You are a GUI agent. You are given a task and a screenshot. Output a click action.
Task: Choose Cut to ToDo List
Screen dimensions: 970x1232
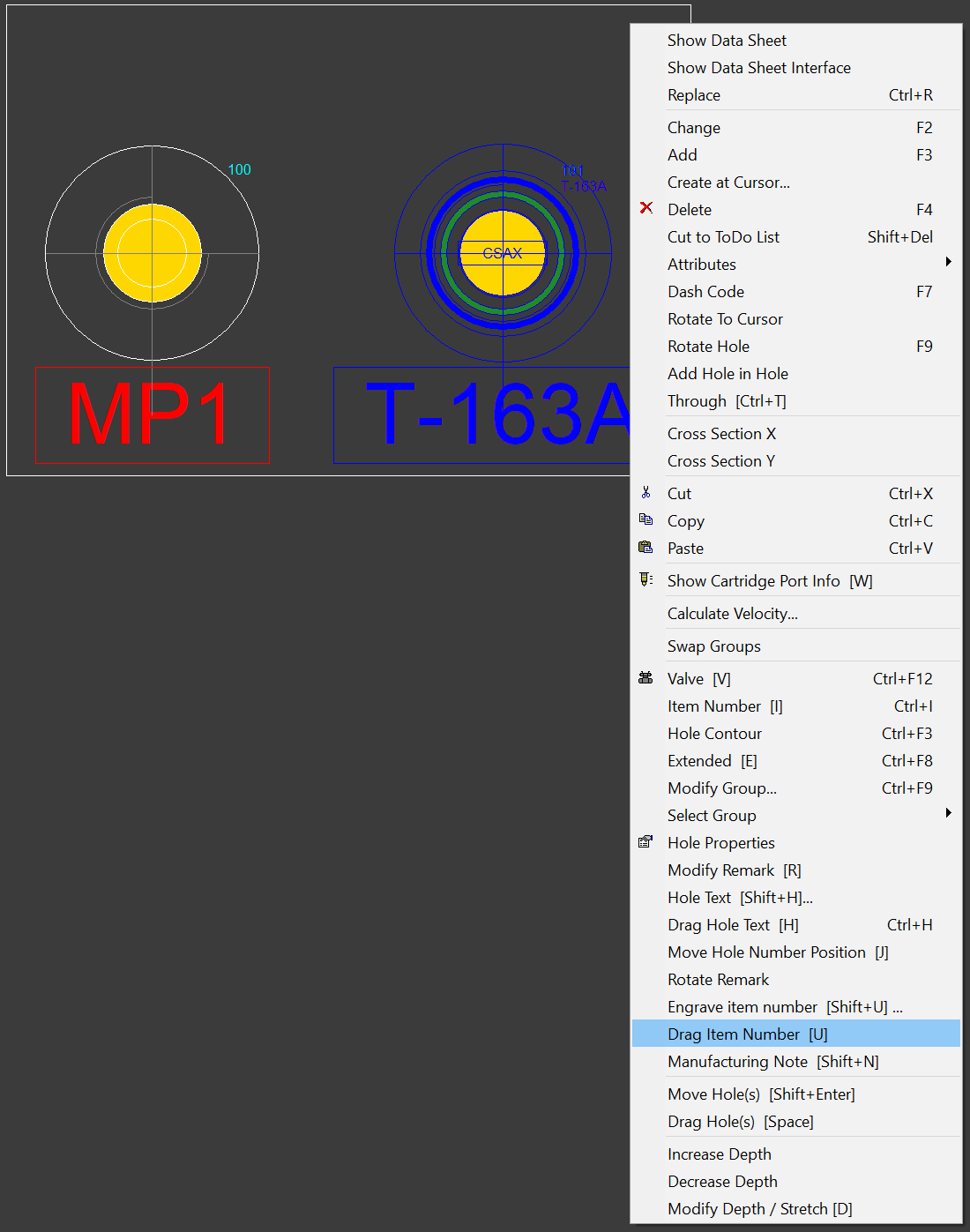pos(796,237)
